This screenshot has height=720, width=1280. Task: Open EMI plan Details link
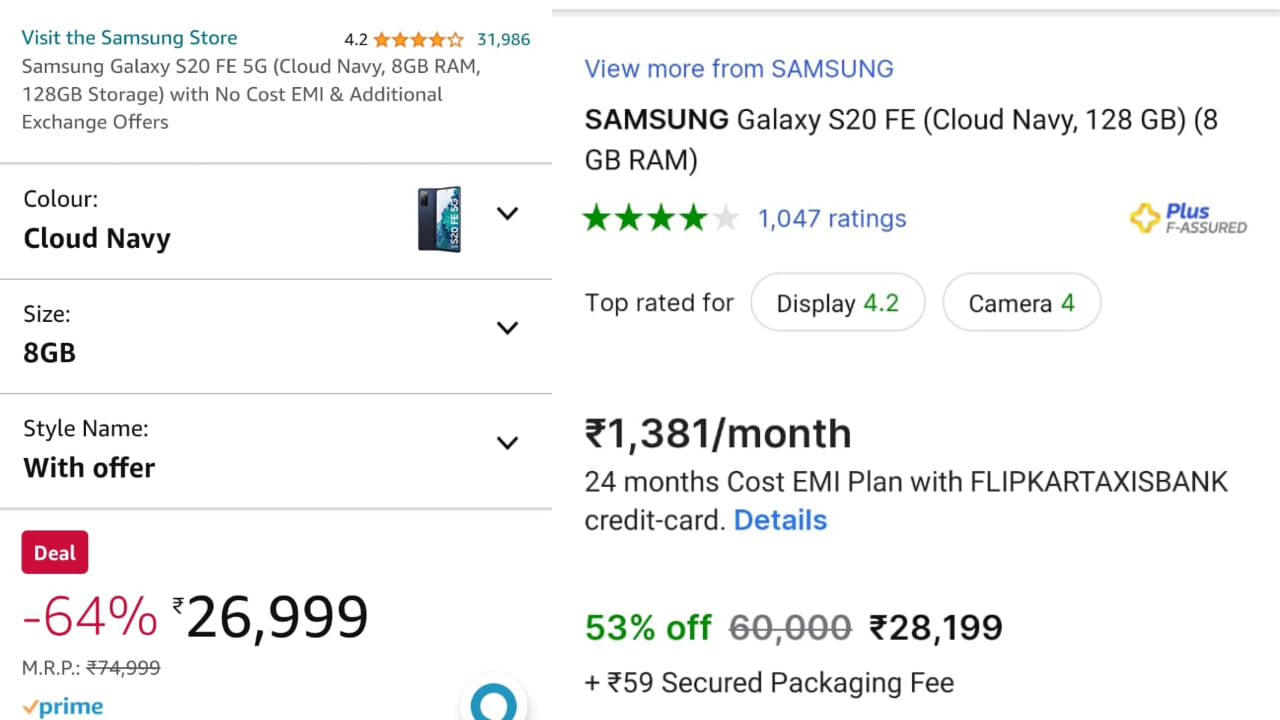pos(780,520)
